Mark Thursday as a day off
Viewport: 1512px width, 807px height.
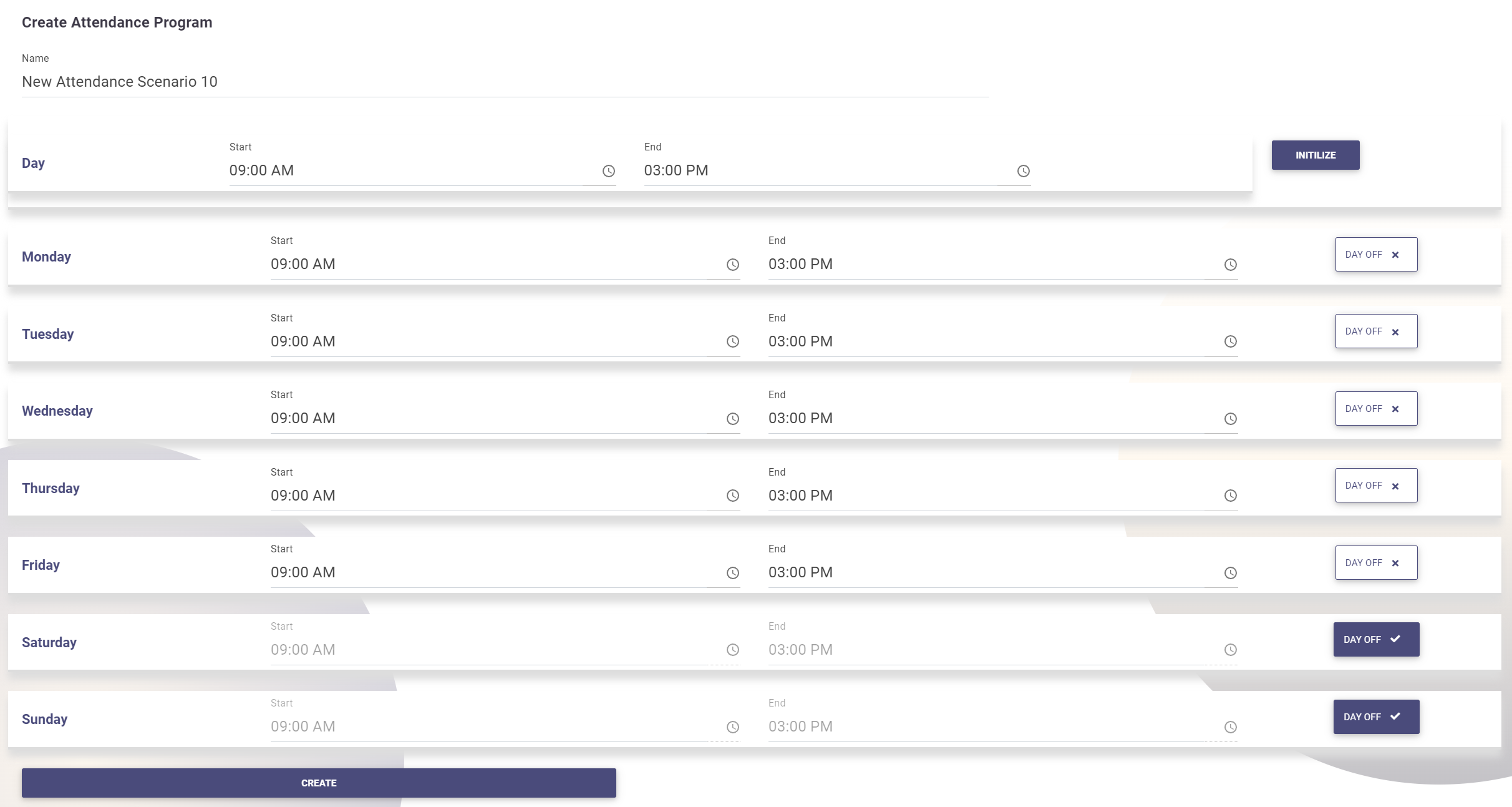[1375, 485]
